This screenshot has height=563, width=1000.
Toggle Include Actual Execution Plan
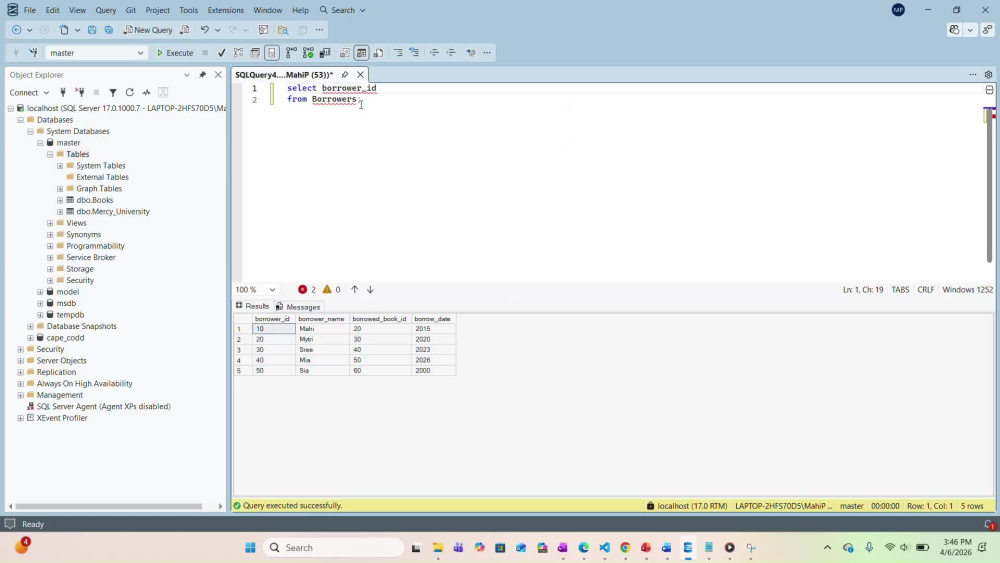[291, 53]
